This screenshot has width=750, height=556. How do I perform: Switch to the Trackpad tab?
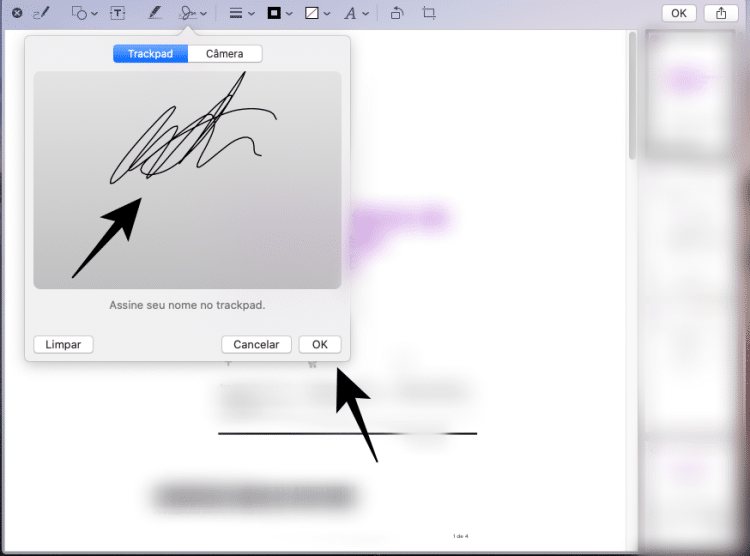click(151, 54)
